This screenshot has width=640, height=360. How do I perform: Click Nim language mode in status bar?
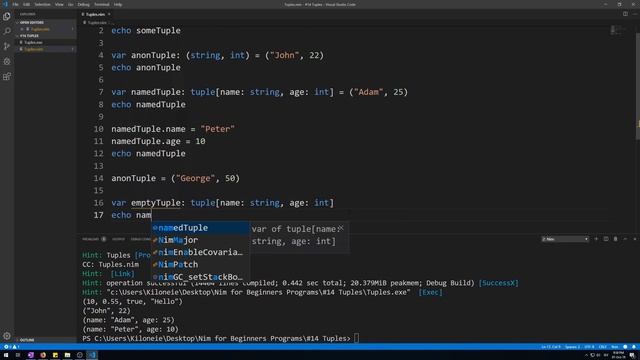pyautogui.click(x=615, y=347)
